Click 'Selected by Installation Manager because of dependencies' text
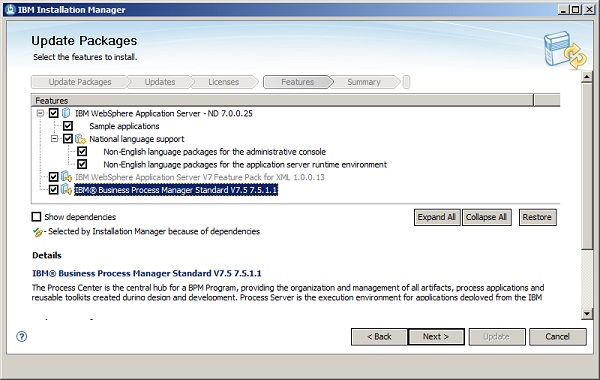Screen dimensions: 600x380 pos(154,231)
